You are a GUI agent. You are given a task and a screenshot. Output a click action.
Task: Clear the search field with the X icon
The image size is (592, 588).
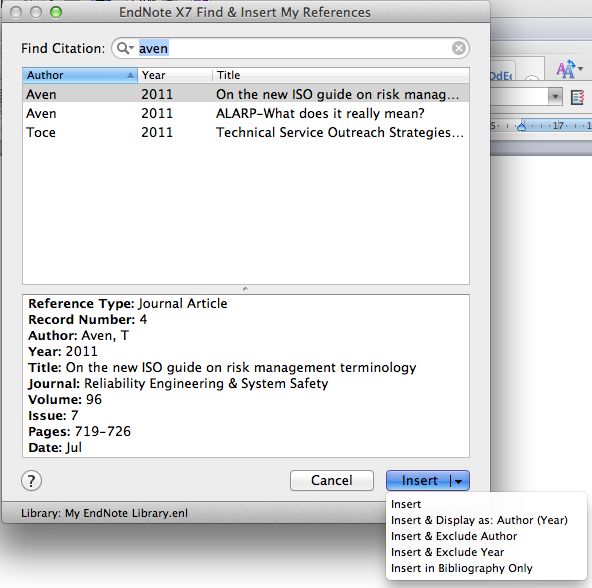point(459,48)
